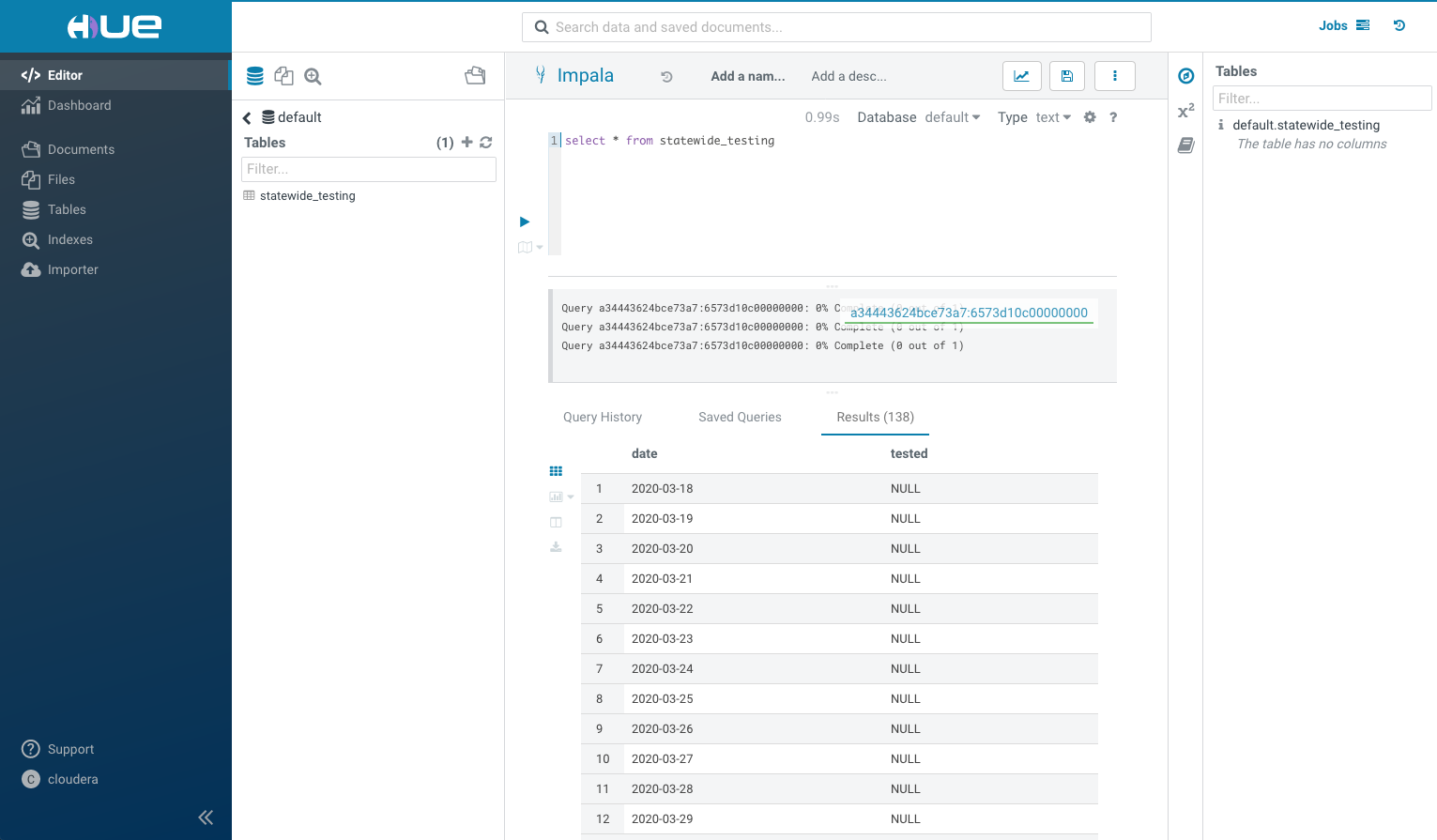Open query settings gear

click(1090, 117)
